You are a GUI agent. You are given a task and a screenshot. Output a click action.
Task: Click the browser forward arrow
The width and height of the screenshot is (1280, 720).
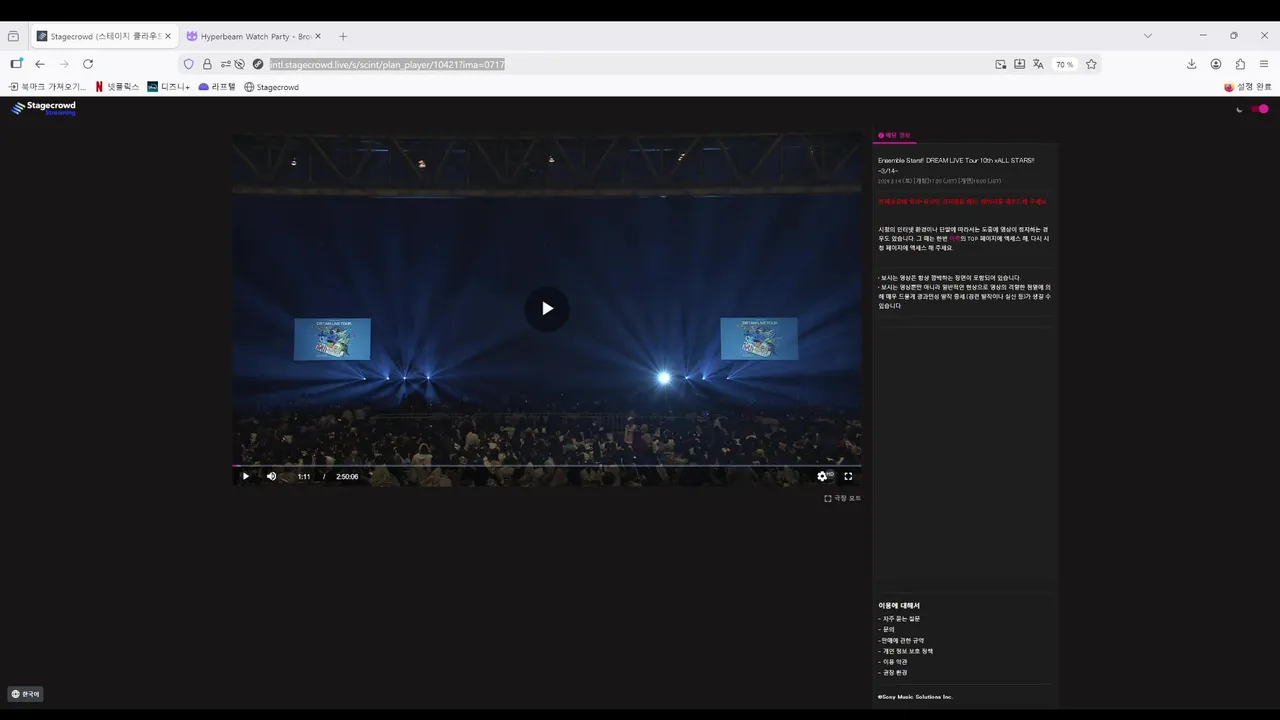click(64, 64)
